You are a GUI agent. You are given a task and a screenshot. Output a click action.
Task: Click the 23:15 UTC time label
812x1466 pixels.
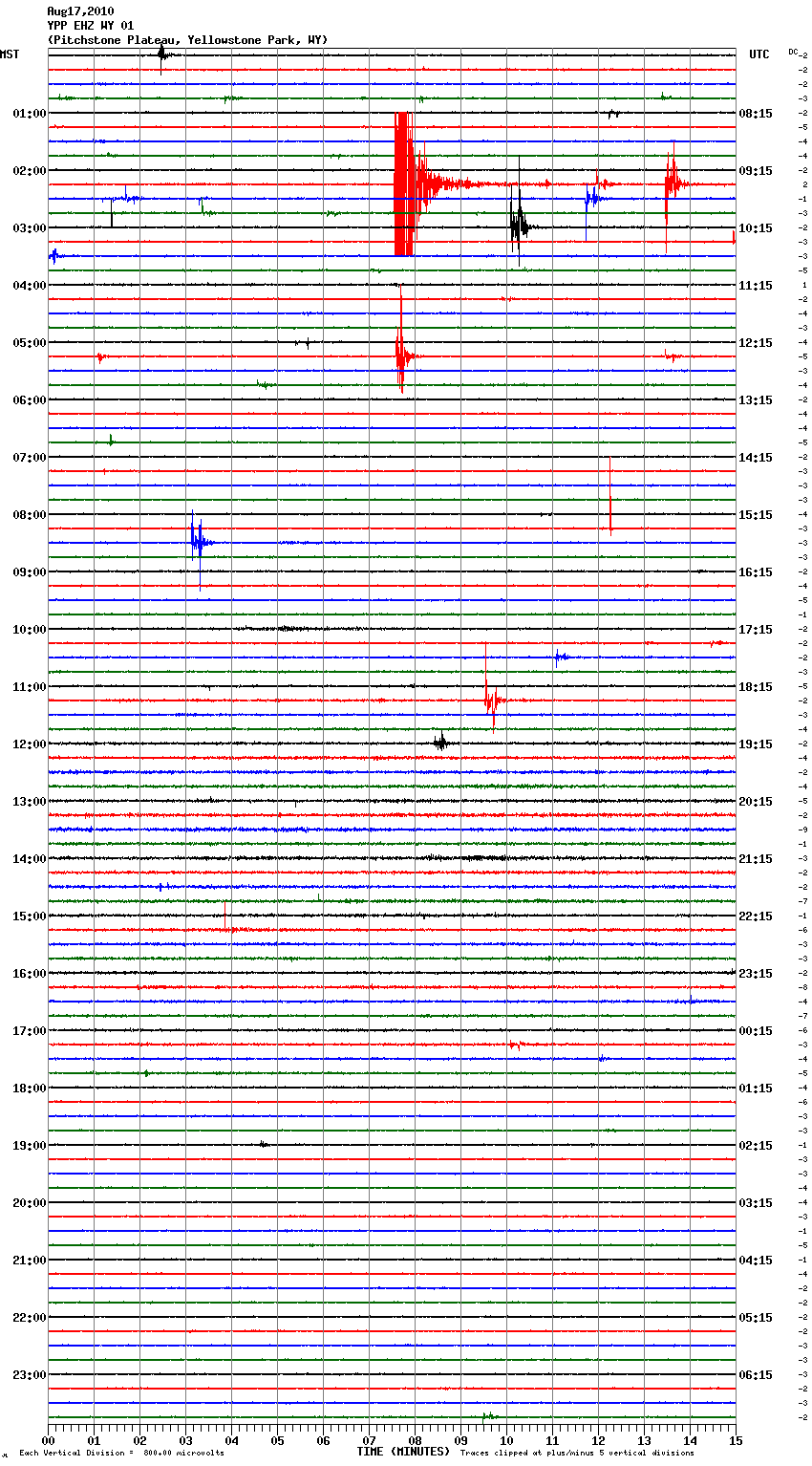pos(756,973)
